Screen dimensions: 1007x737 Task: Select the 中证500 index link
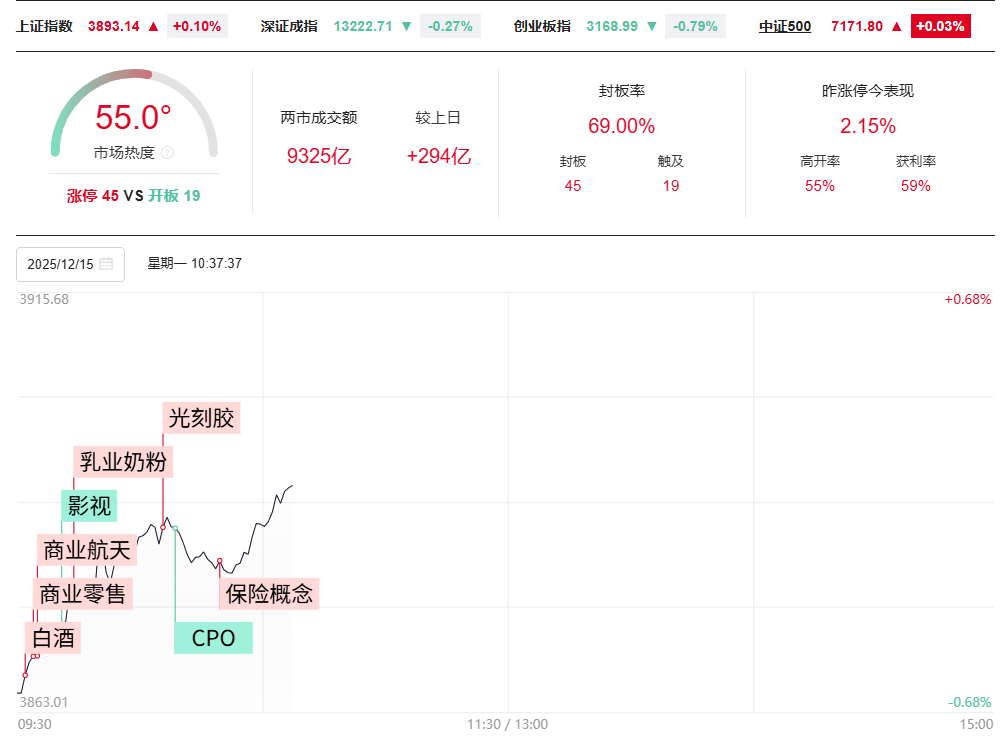pyautogui.click(x=785, y=26)
